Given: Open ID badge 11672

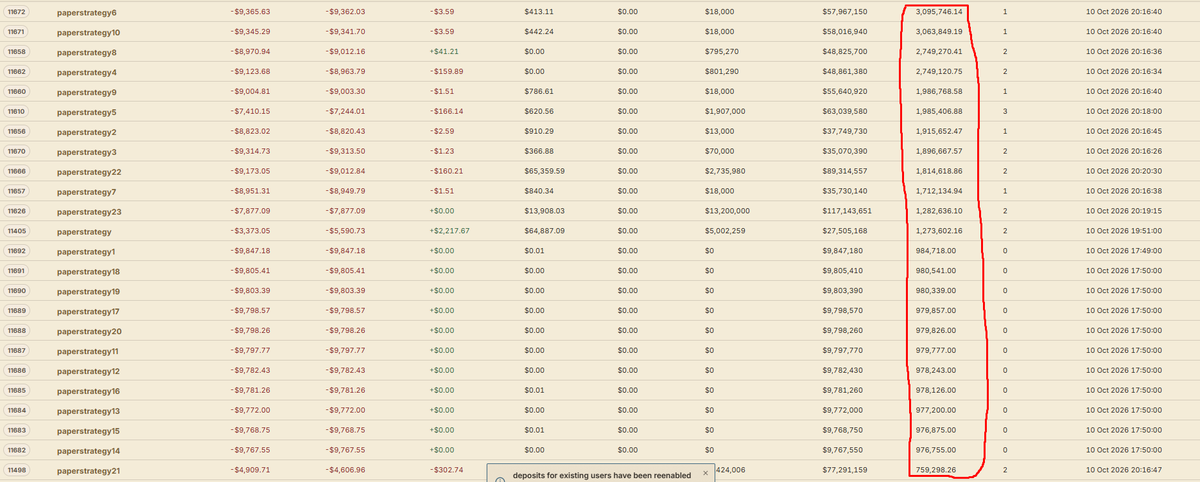Looking at the screenshot, I should (x=16, y=12).
